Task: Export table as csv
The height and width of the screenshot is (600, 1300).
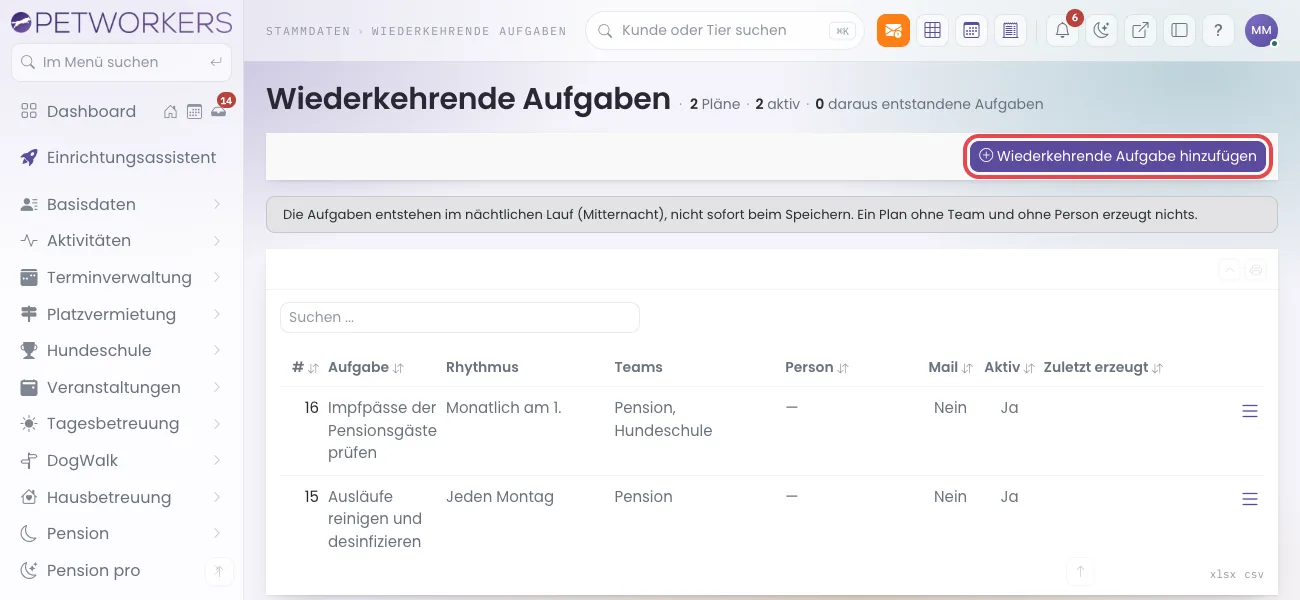Action: click(1254, 575)
